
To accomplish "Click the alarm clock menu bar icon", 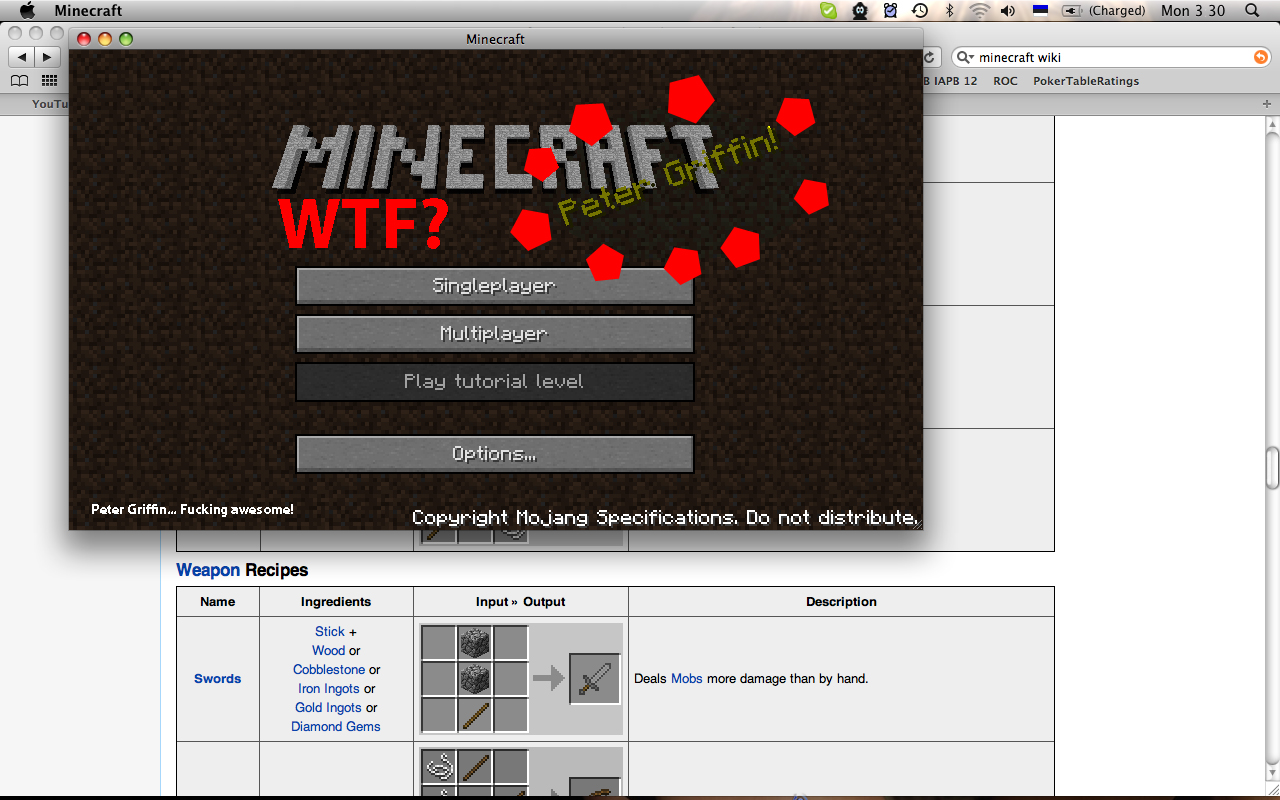I will (x=890, y=11).
